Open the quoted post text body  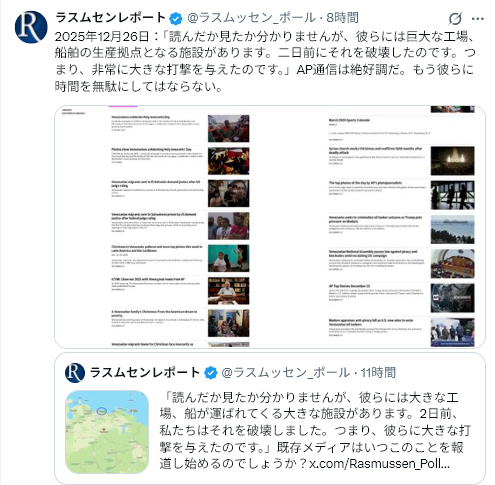(x=315, y=431)
